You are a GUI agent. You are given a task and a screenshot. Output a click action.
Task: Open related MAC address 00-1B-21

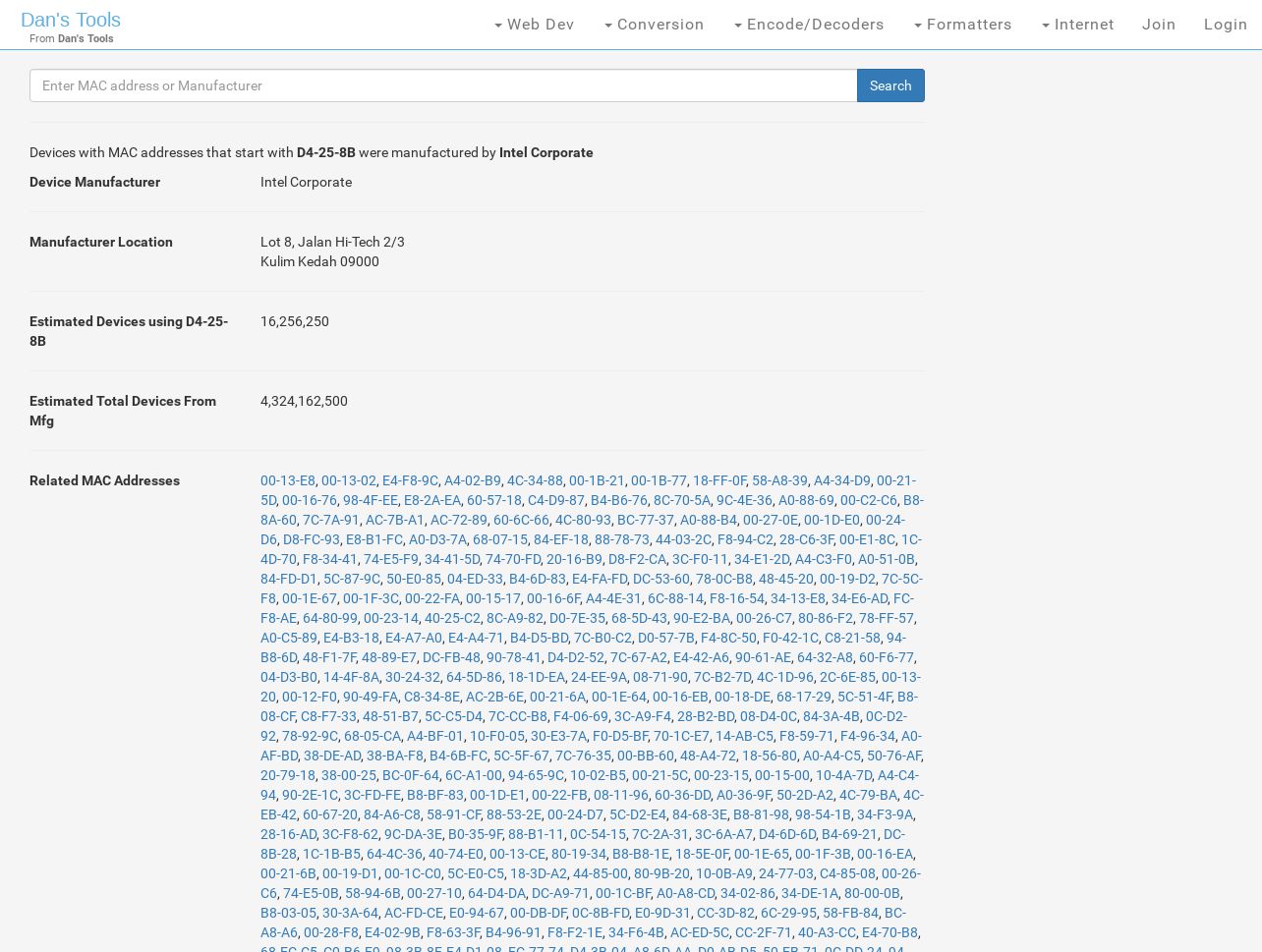coord(597,480)
